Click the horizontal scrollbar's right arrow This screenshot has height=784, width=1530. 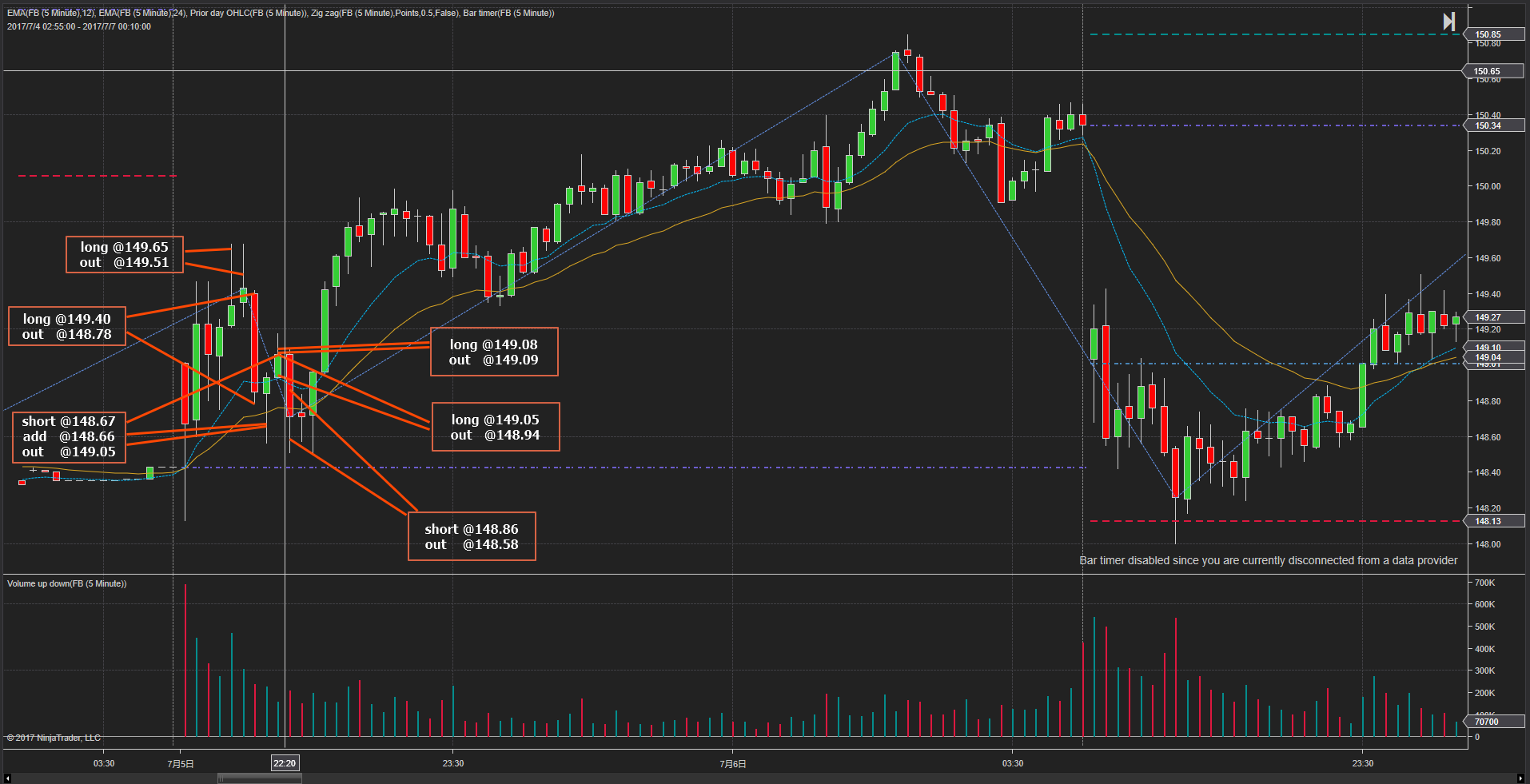click(1520, 778)
